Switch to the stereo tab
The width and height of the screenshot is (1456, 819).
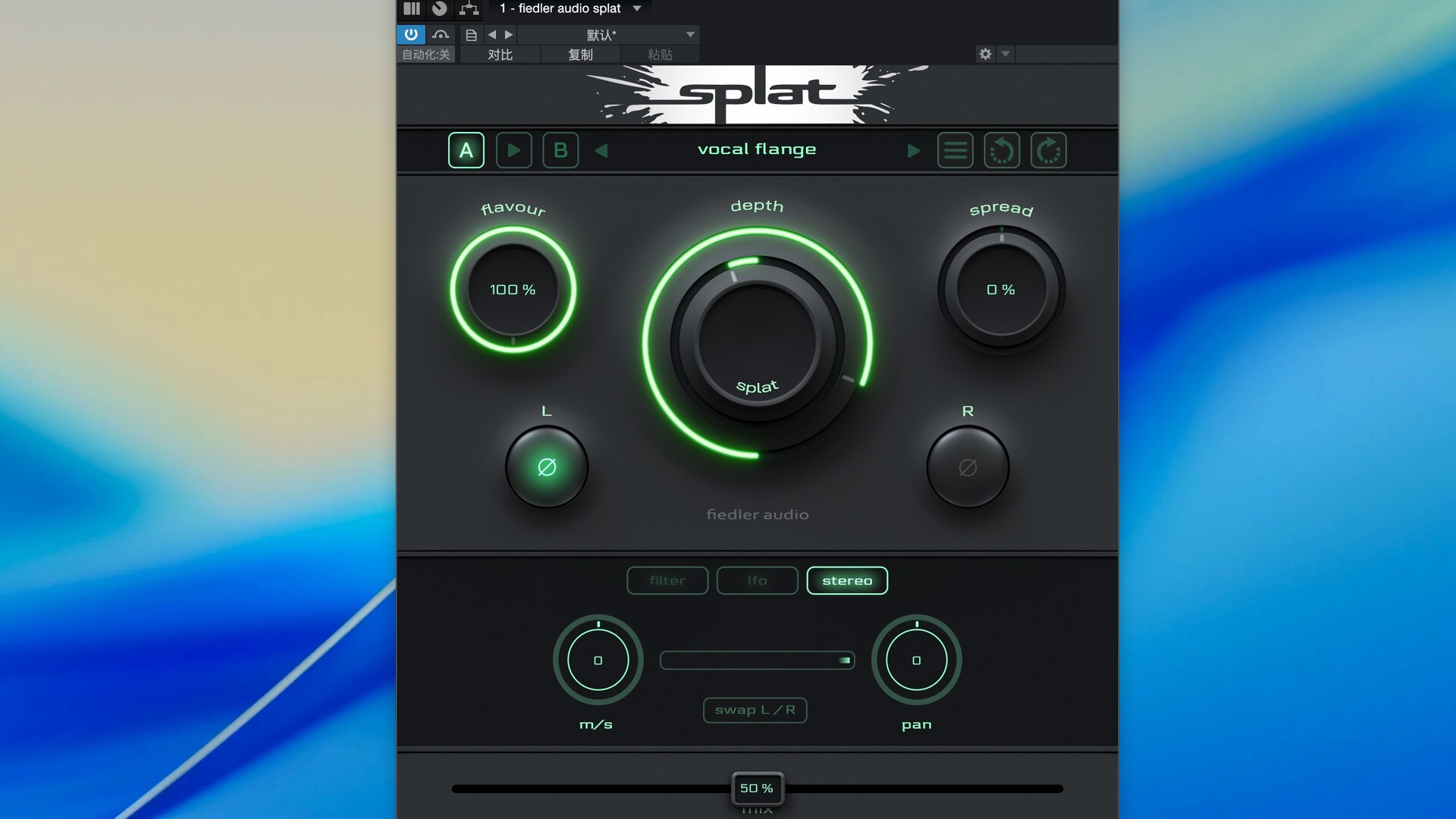(847, 581)
